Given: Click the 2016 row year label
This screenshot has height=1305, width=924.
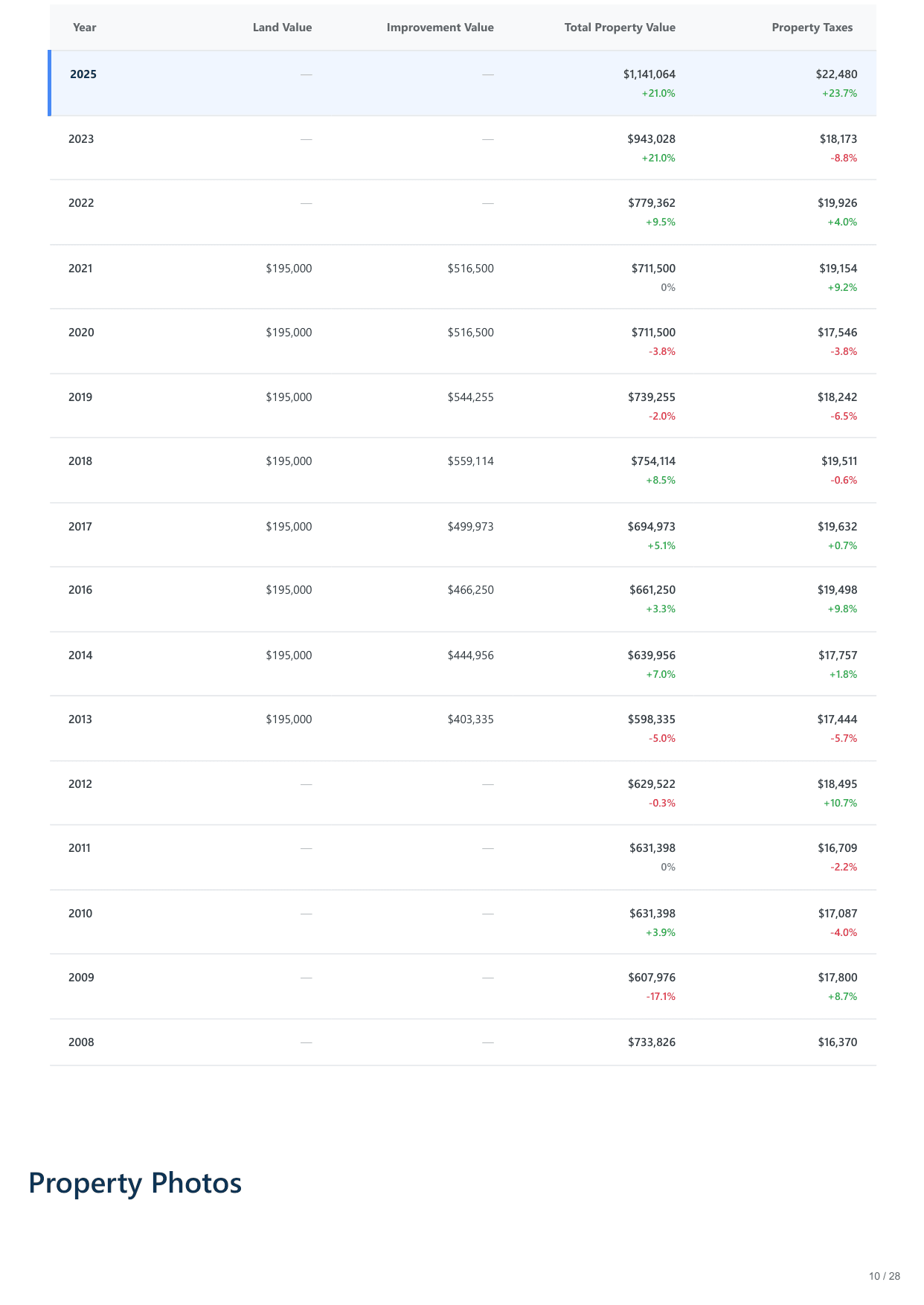Looking at the screenshot, I should pos(80,590).
